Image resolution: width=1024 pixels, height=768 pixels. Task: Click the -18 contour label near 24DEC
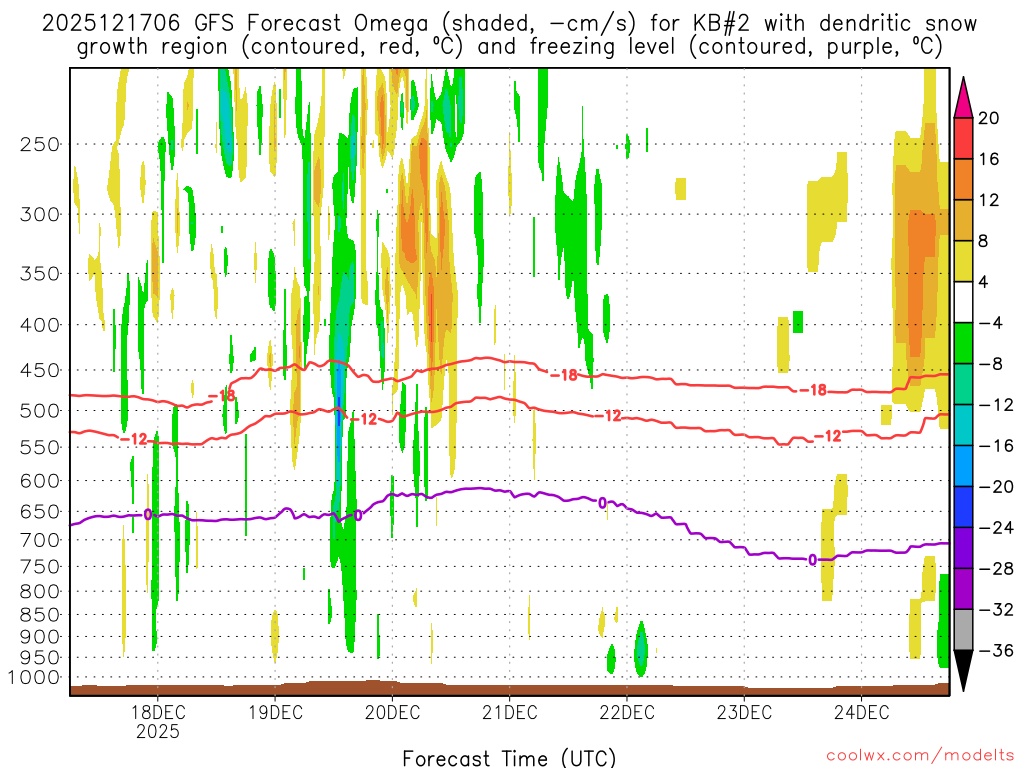click(x=812, y=390)
